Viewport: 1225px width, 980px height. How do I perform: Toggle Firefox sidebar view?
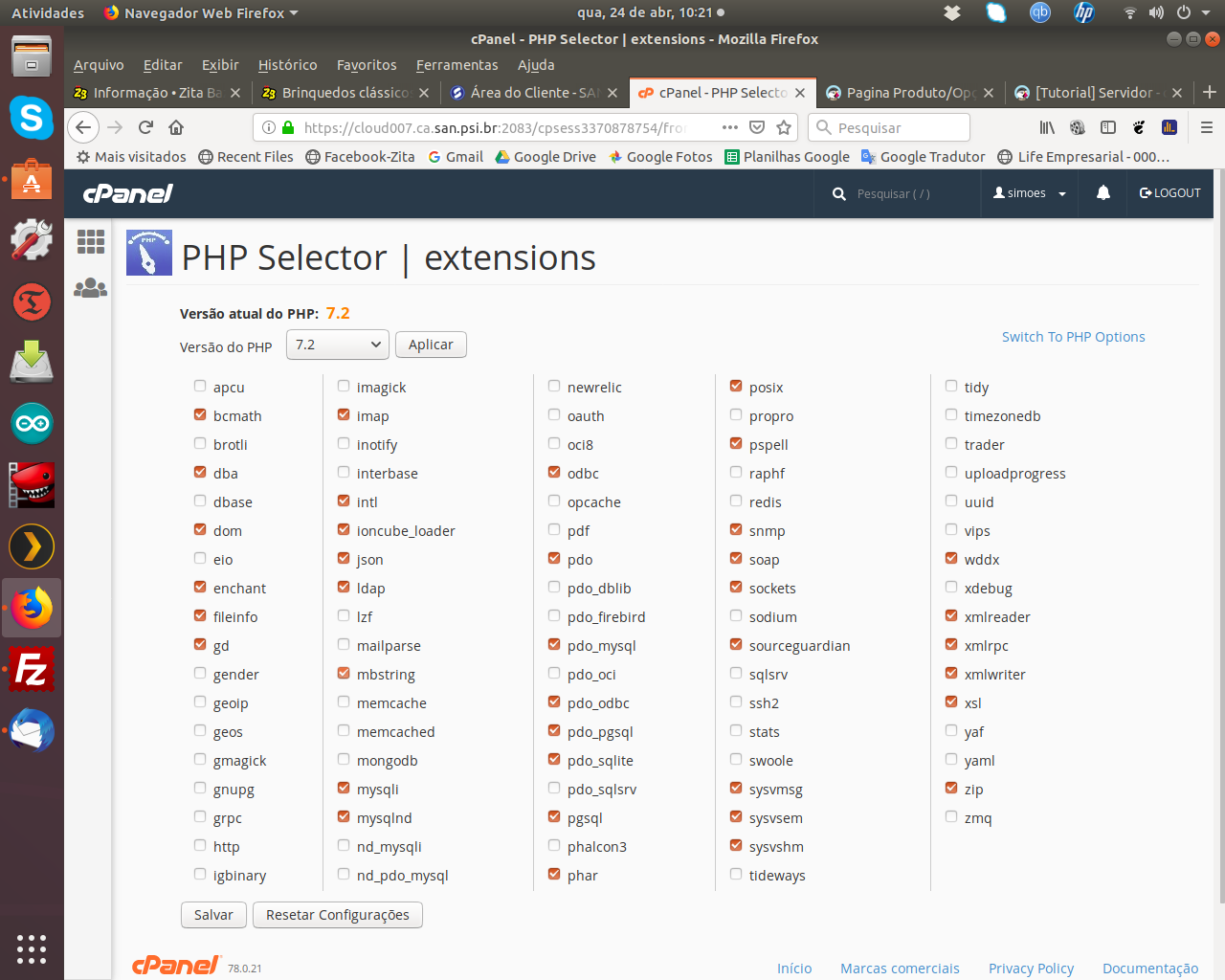pos(1108,127)
